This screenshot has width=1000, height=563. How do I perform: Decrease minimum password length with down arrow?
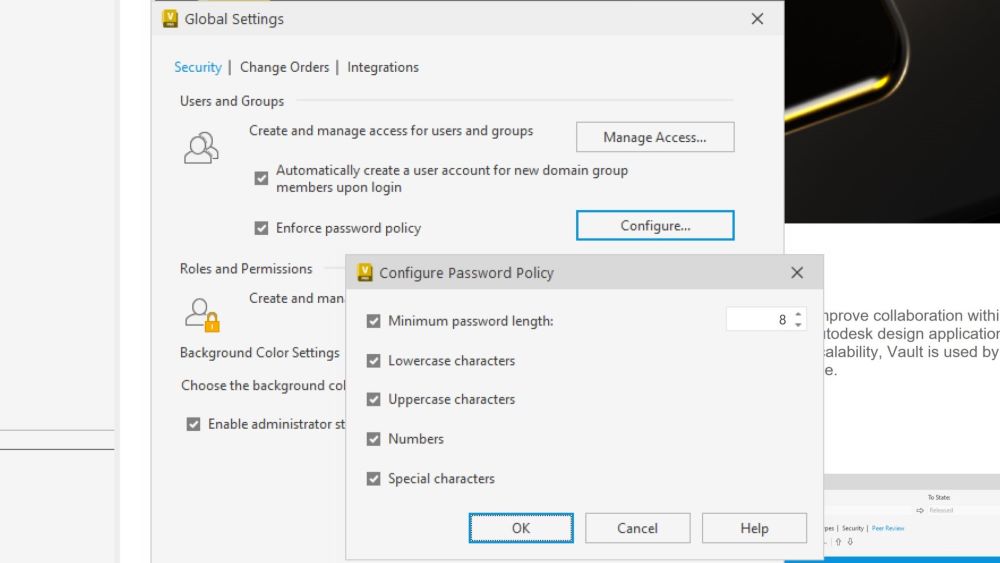[x=798, y=324]
